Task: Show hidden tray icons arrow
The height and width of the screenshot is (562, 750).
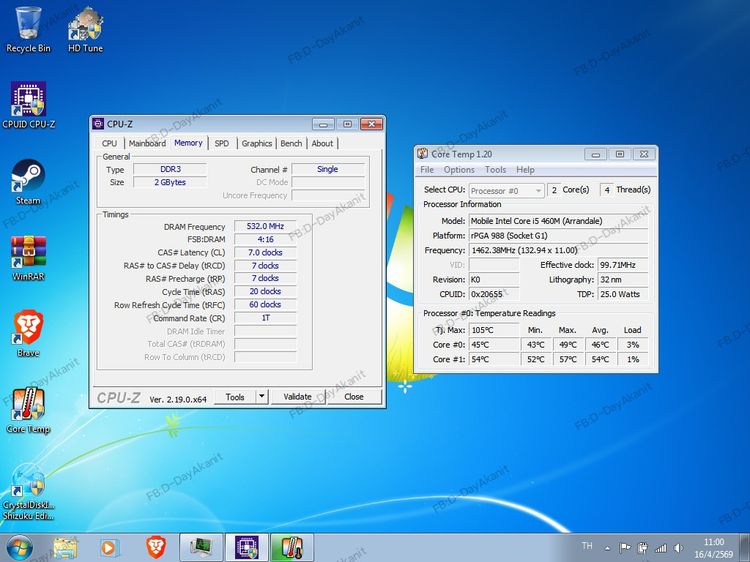Action: tap(607, 548)
